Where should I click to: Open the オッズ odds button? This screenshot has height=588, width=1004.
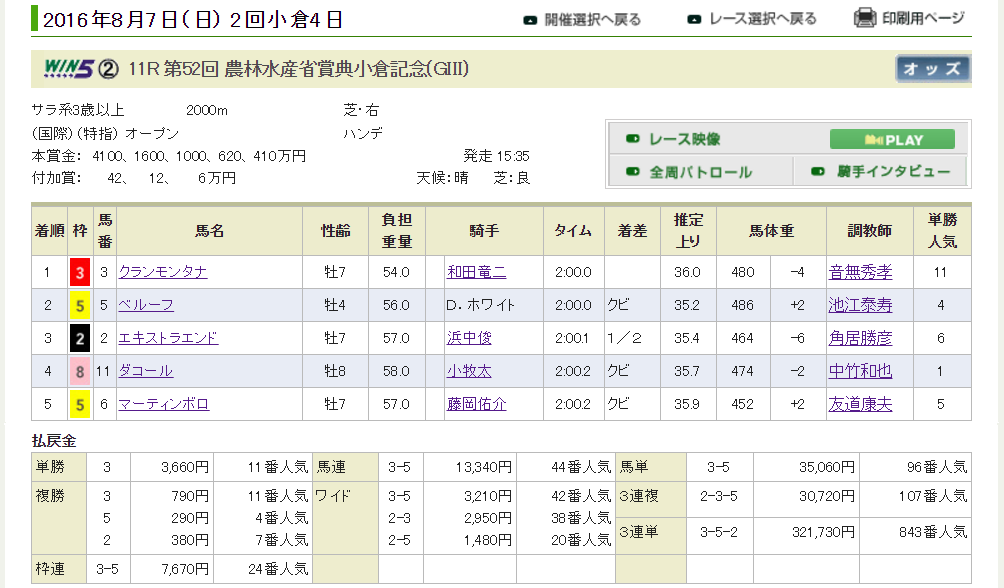(932, 69)
